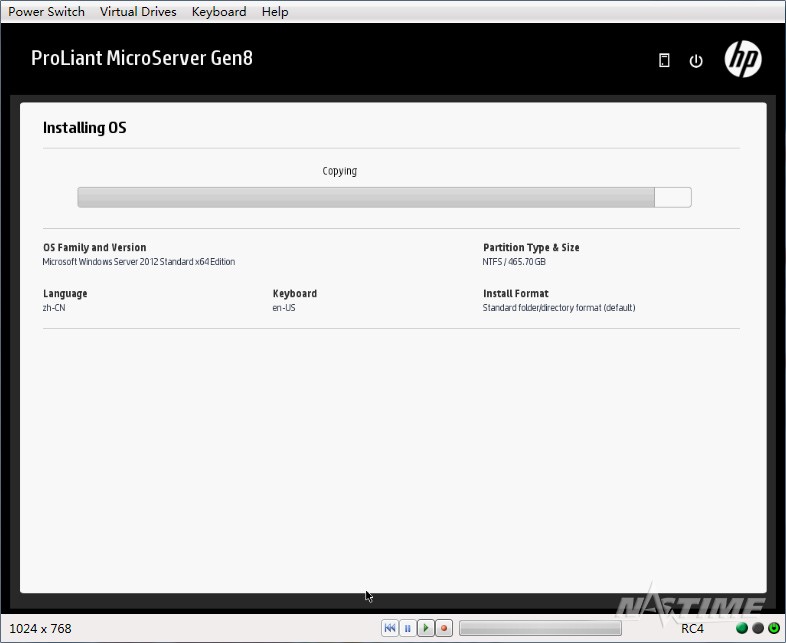Click the zh-CN language value
This screenshot has height=643, width=786.
[54, 308]
